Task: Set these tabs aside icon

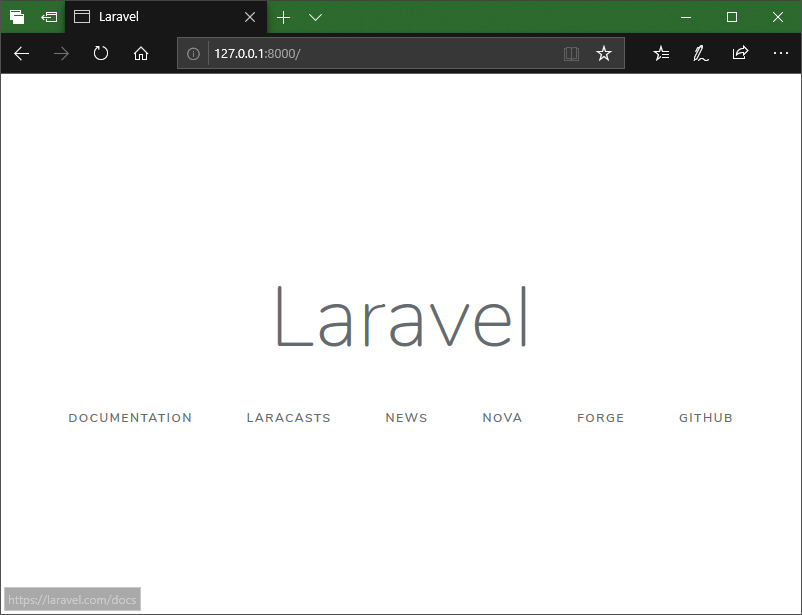Action: [49, 17]
